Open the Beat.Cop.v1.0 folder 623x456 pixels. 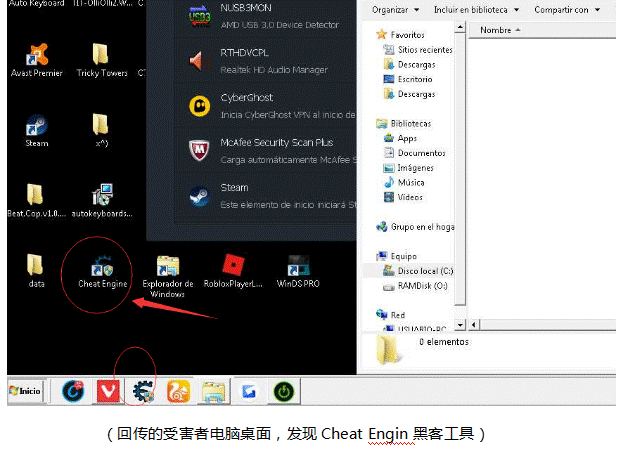(x=36, y=201)
